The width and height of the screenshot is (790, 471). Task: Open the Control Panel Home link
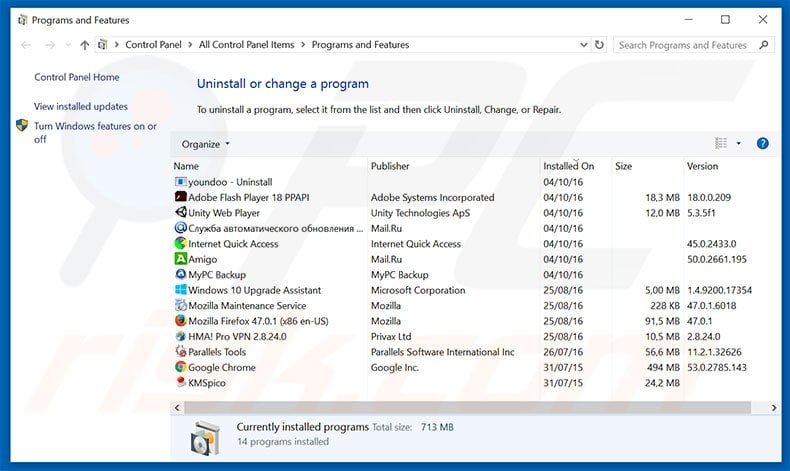coord(77,77)
